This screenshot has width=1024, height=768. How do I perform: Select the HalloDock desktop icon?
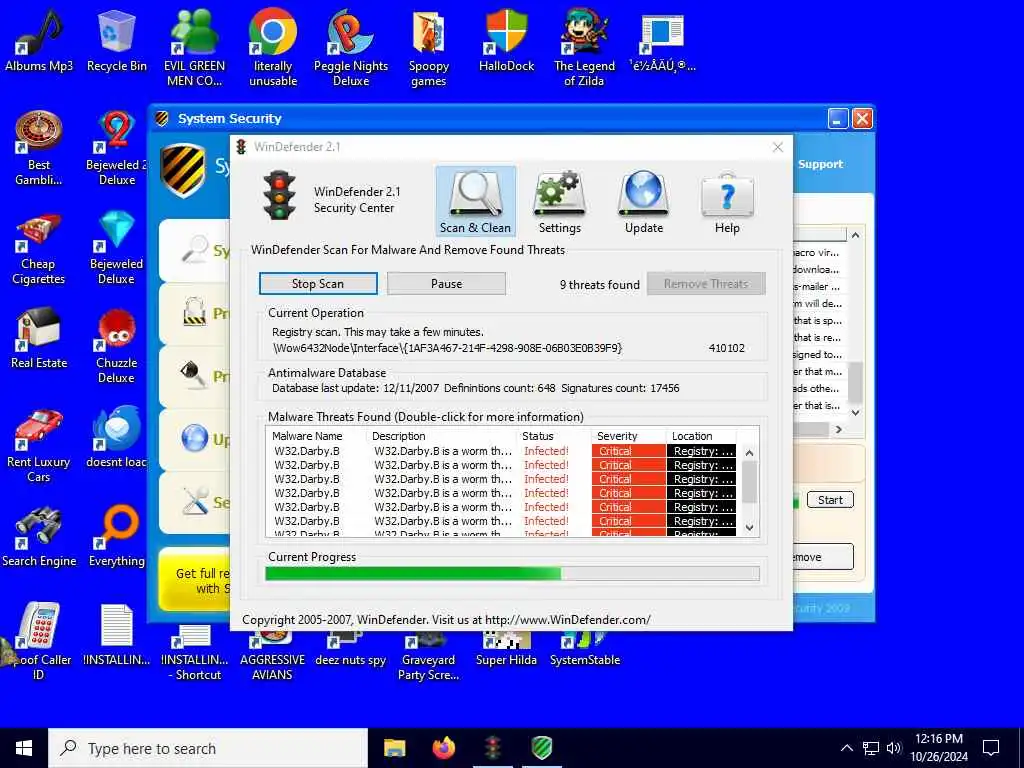click(x=506, y=41)
